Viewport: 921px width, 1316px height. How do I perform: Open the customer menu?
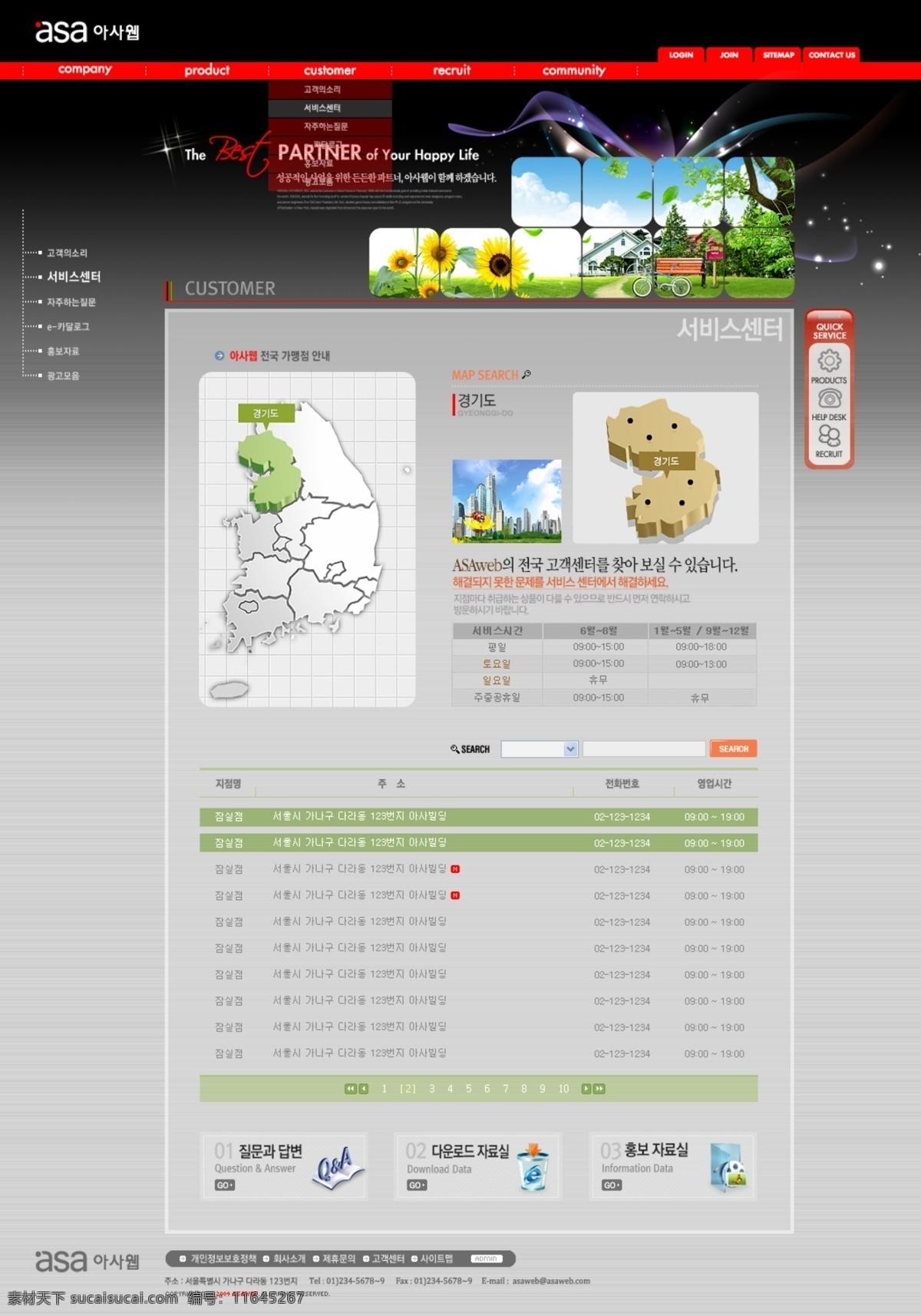click(329, 70)
